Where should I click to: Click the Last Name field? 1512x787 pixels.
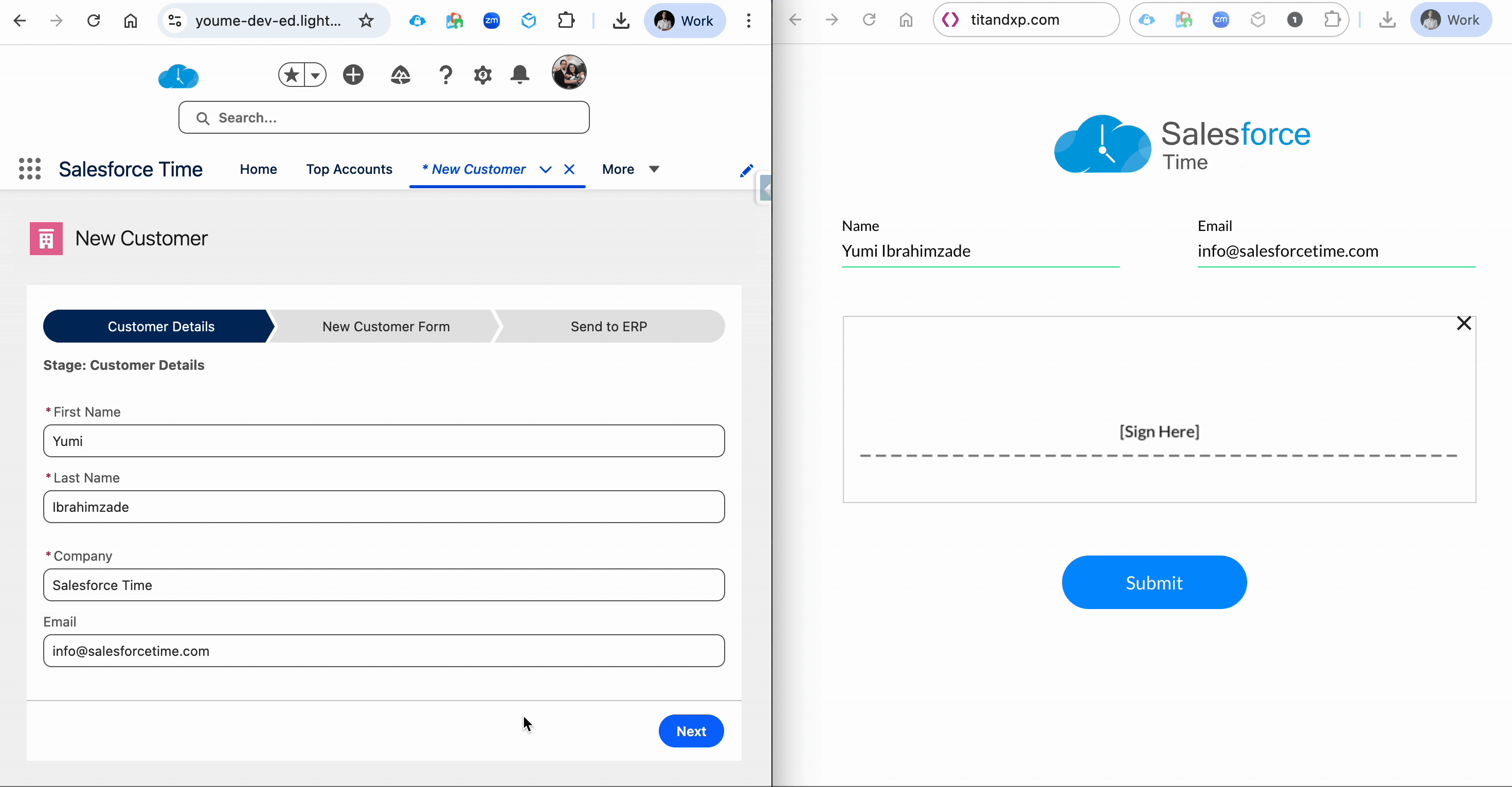click(x=384, y=507)
